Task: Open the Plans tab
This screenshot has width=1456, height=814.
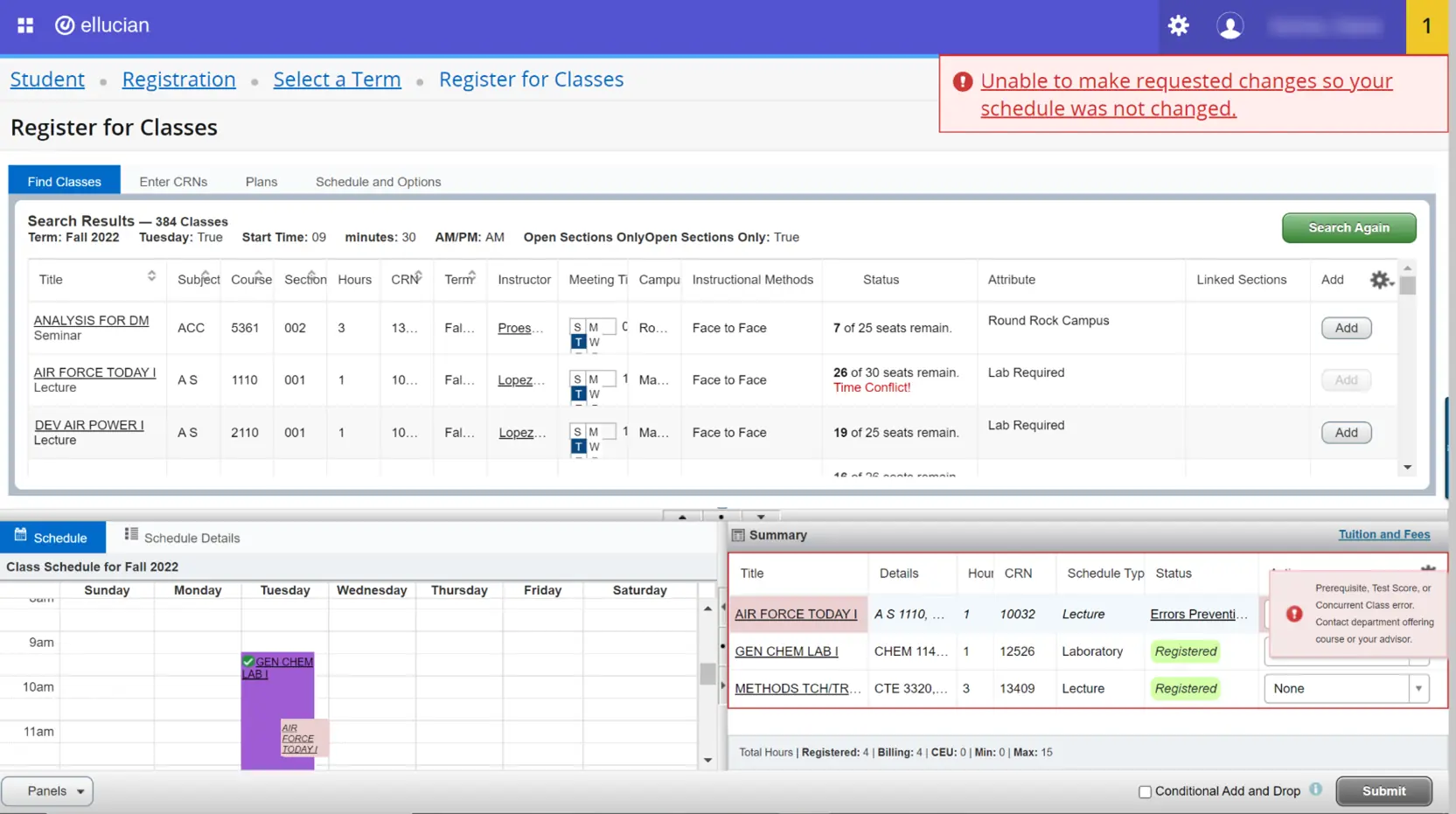Action: pyautogui.click(x=261, y=182)
